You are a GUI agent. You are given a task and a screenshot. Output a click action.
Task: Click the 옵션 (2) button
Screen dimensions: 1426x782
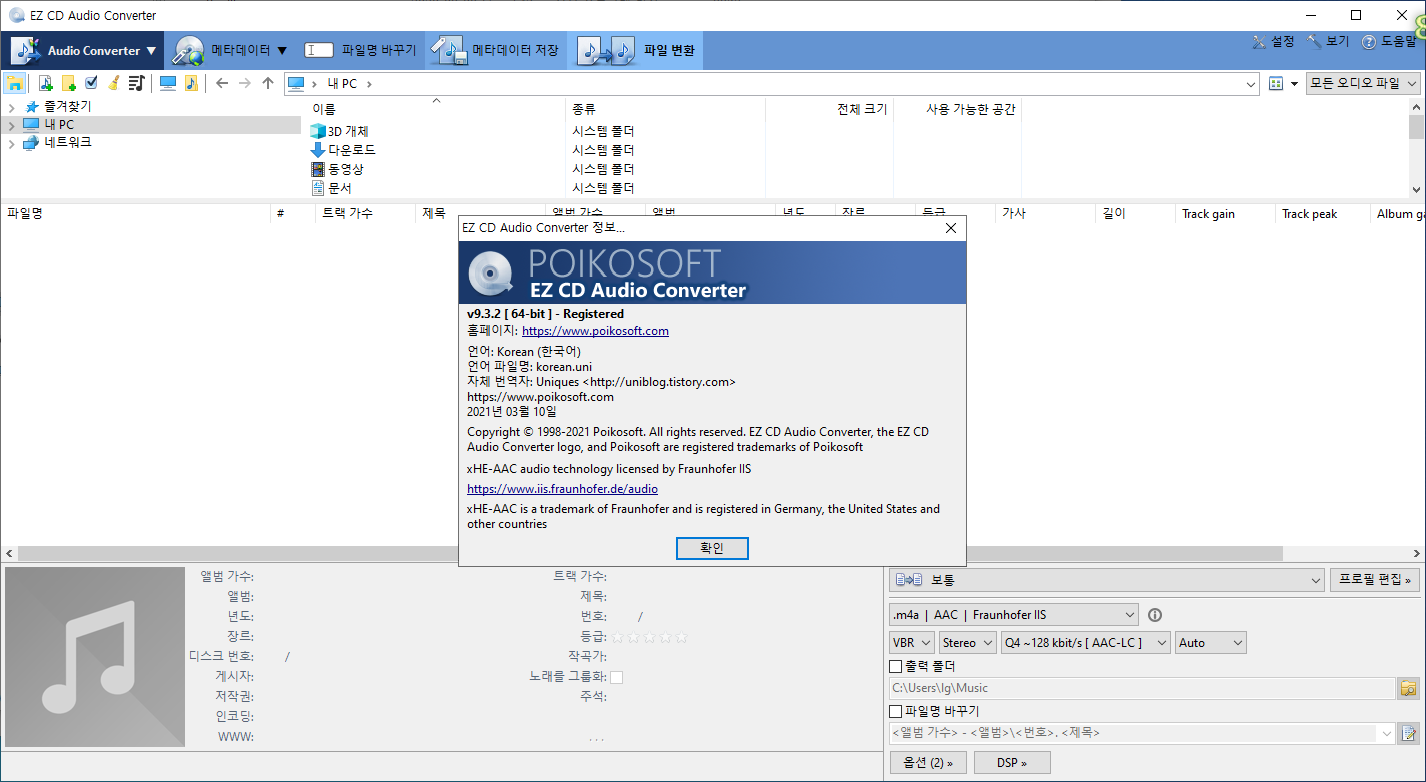tap(928, 763)
